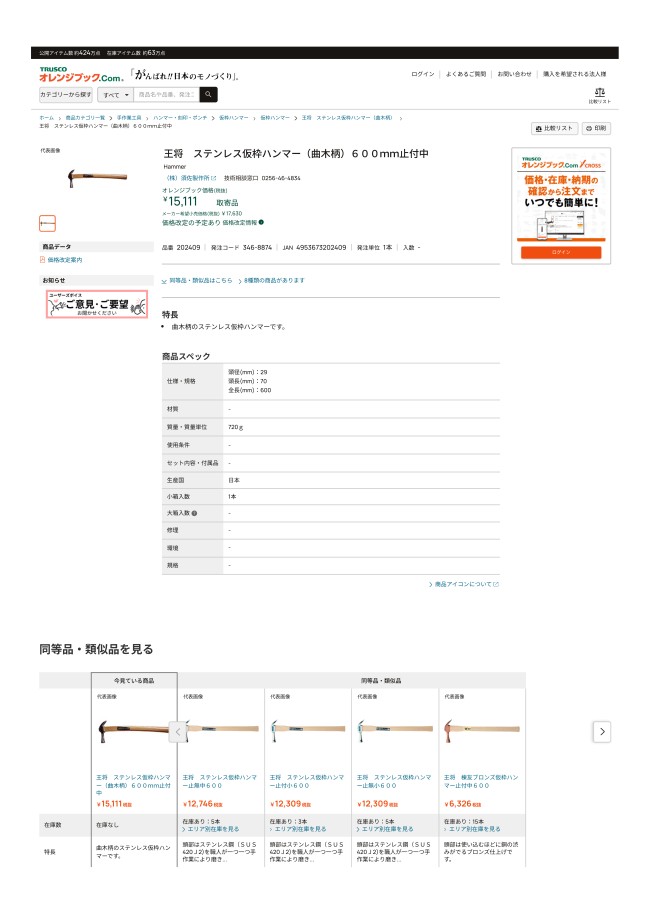Click the product search input field
This screenshot has height=919, width=650.
tap(166, 94)
